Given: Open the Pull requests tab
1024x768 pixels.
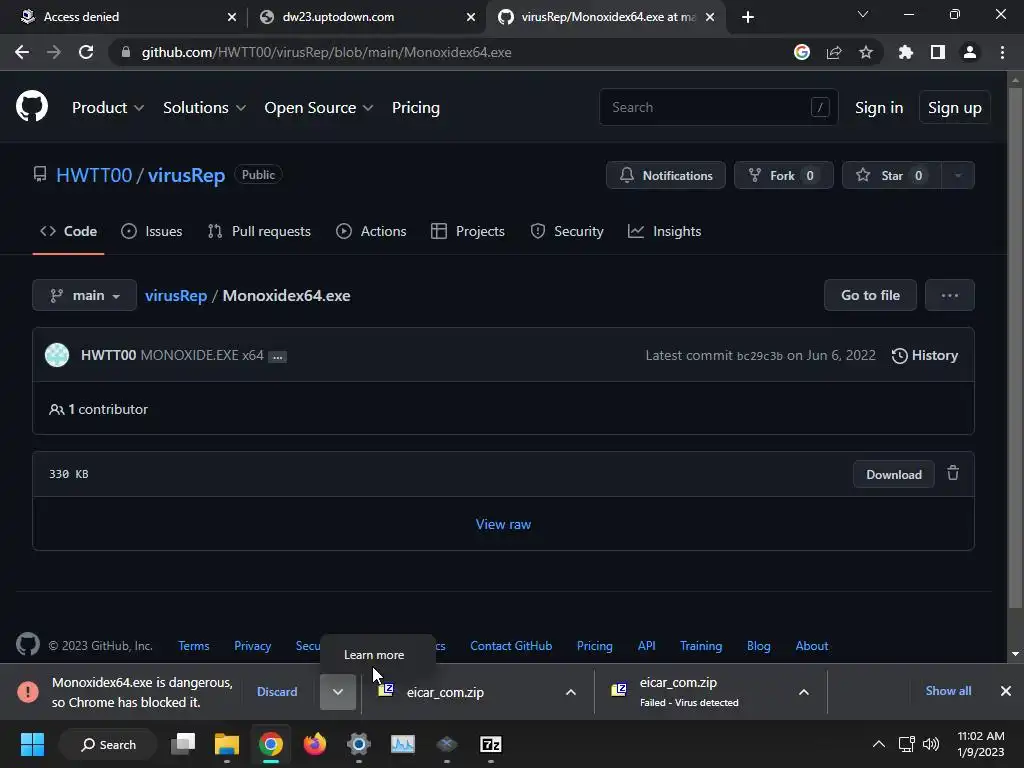Looking at the screenshot, I should click(x=259, y=231).
